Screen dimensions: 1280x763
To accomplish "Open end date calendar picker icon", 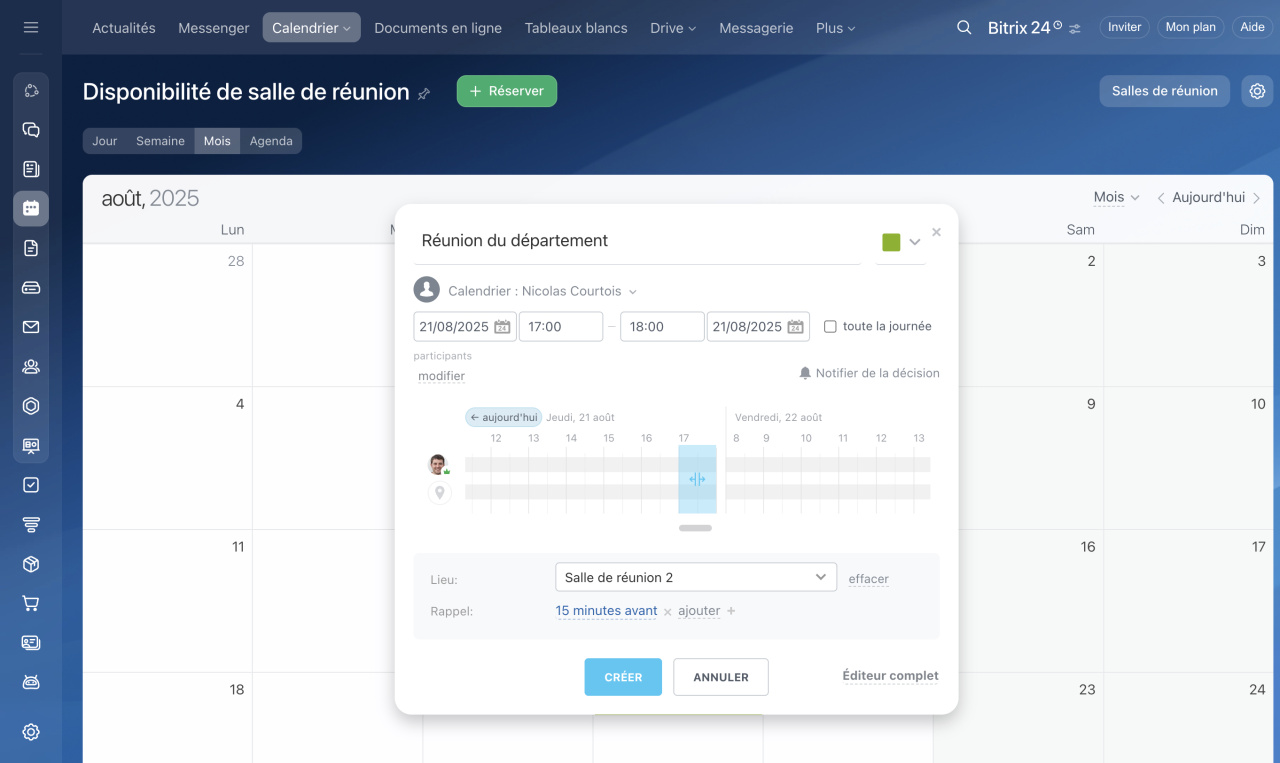I will pos(795,327).
